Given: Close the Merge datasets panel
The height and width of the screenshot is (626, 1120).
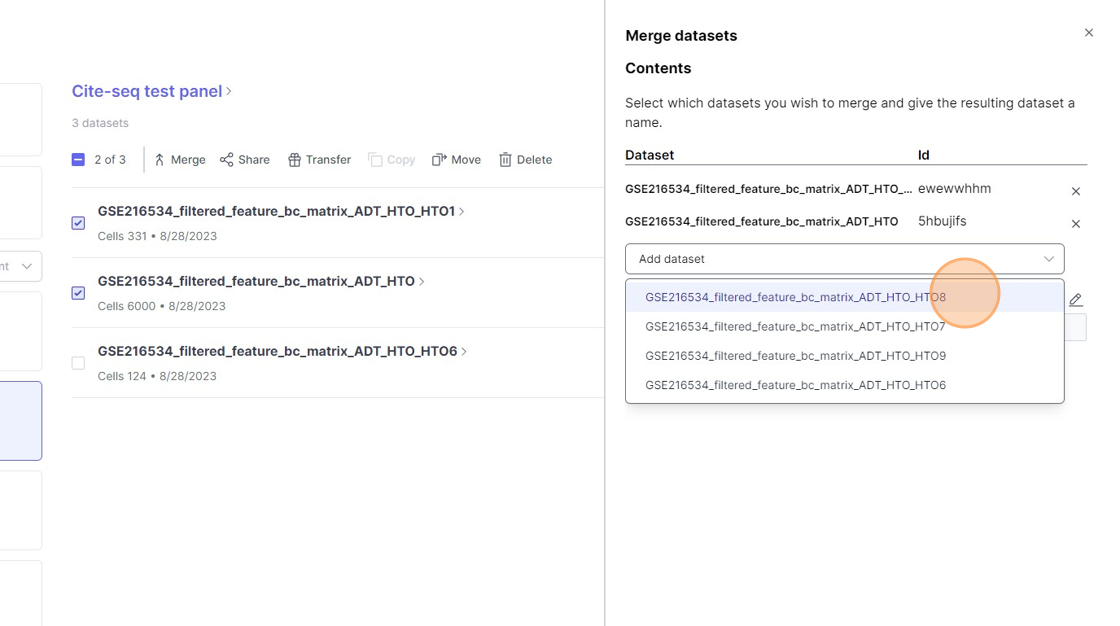Looking at the screenshot, I should [x=1089, y=33].
